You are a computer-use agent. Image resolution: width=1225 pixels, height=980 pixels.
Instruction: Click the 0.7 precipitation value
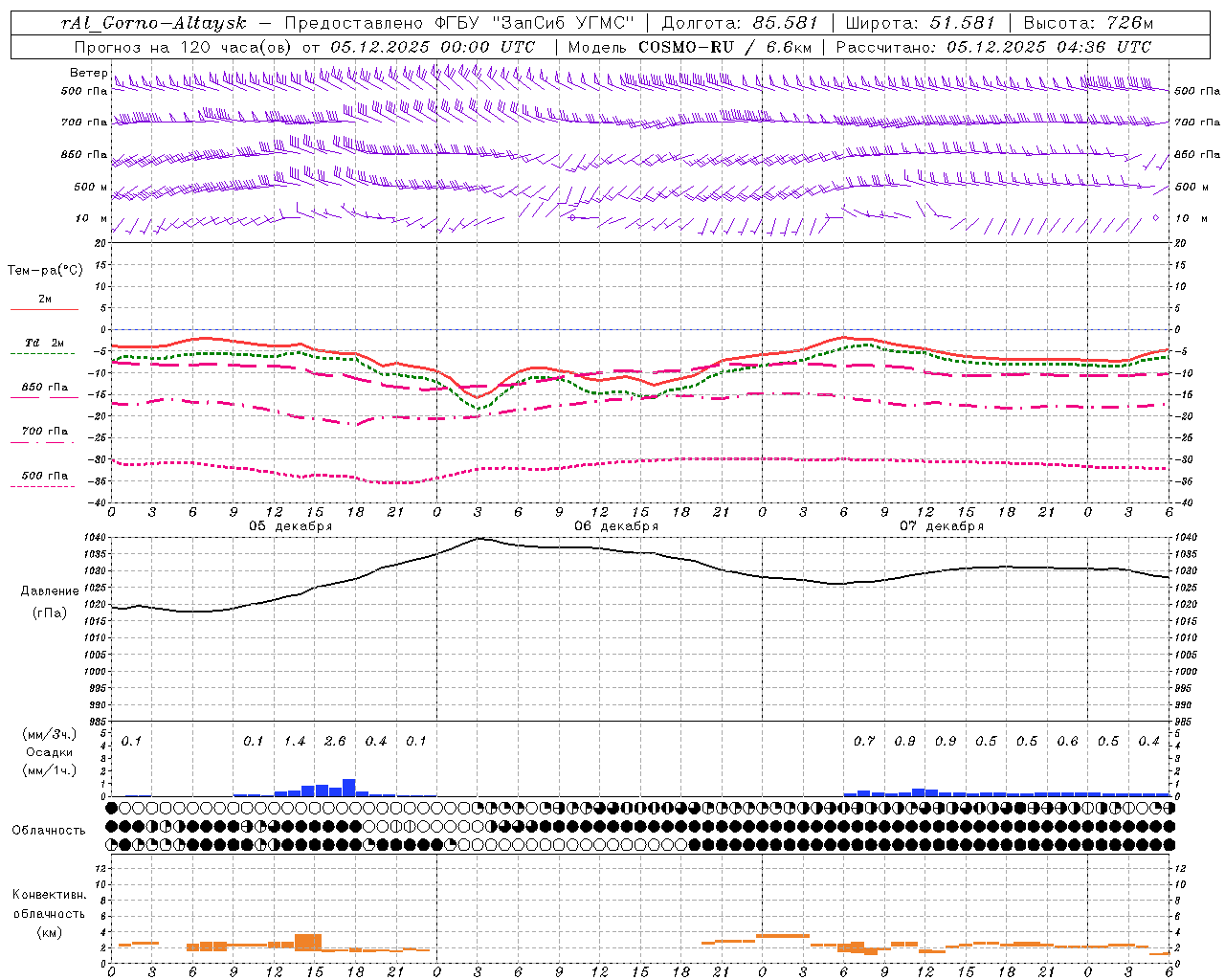[x=864, y=742]
